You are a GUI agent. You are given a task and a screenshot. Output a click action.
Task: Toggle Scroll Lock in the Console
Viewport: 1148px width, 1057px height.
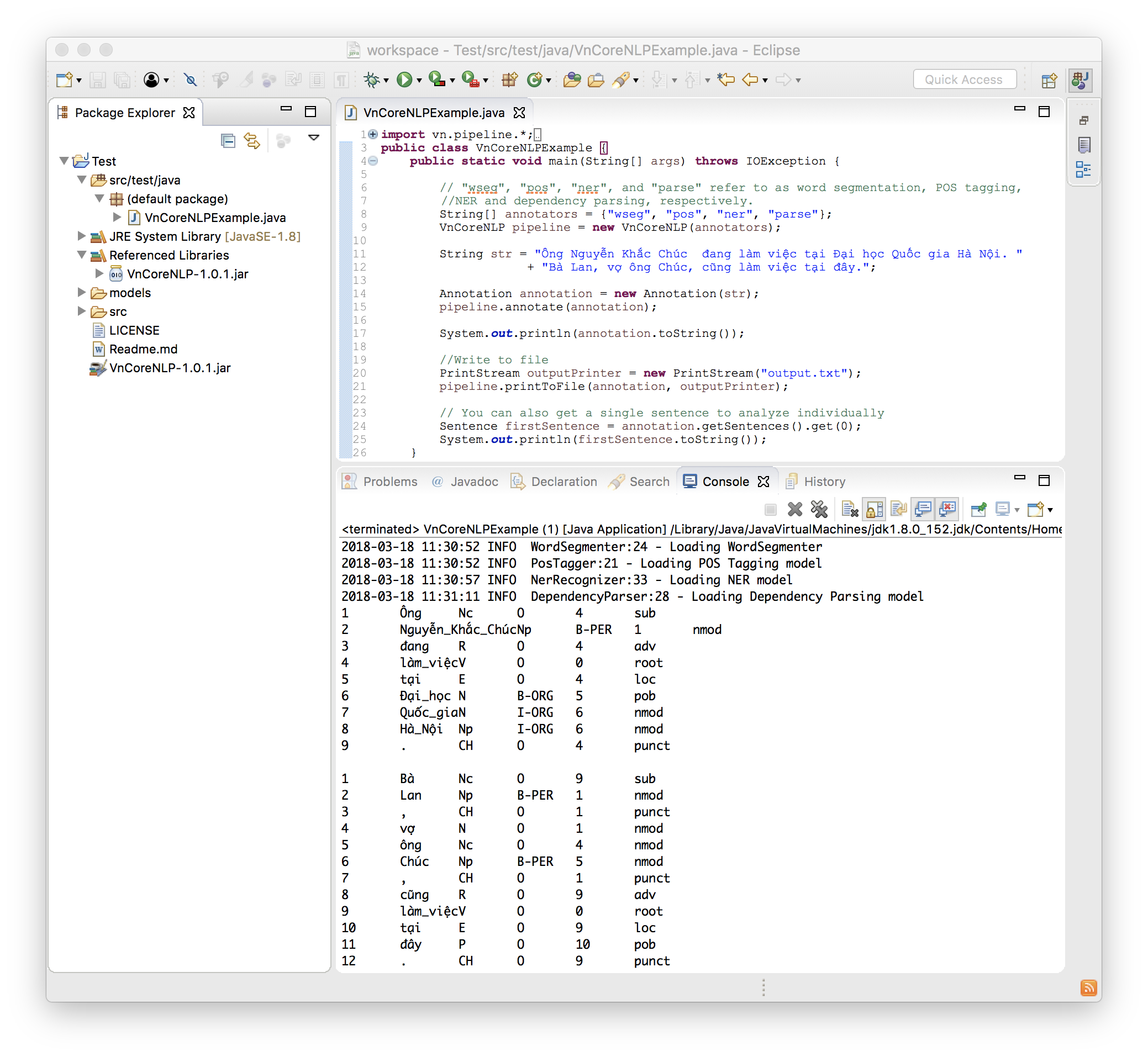tap(874, 509)
